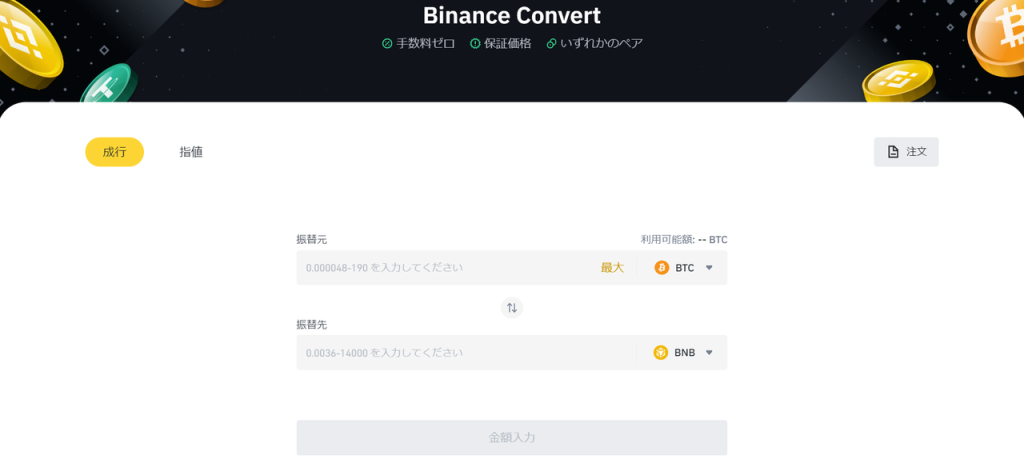1024x463 pixels.
Task: Click the 金額入力 button
Action: click(511, 438)
